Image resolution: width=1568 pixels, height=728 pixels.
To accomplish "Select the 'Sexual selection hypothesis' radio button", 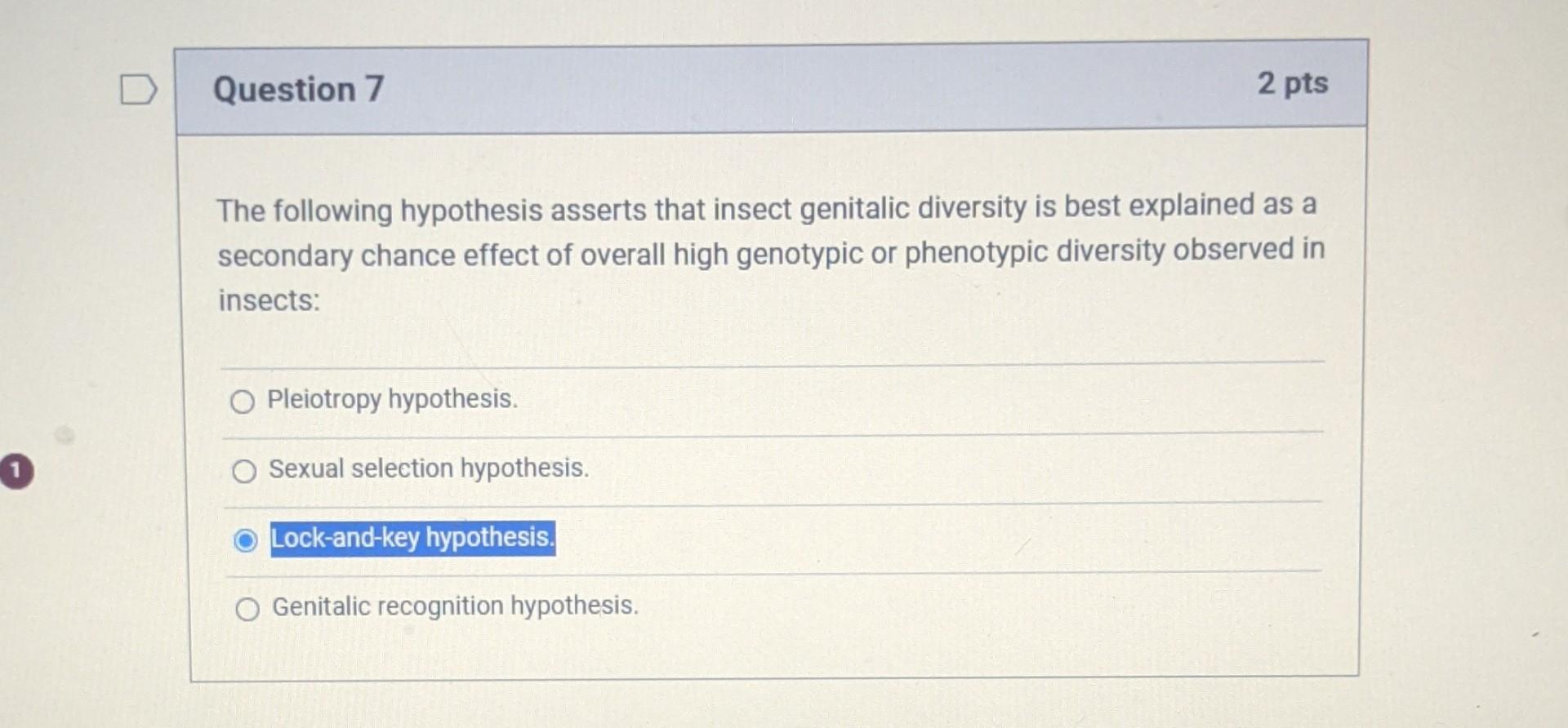I will click(243, 472).
